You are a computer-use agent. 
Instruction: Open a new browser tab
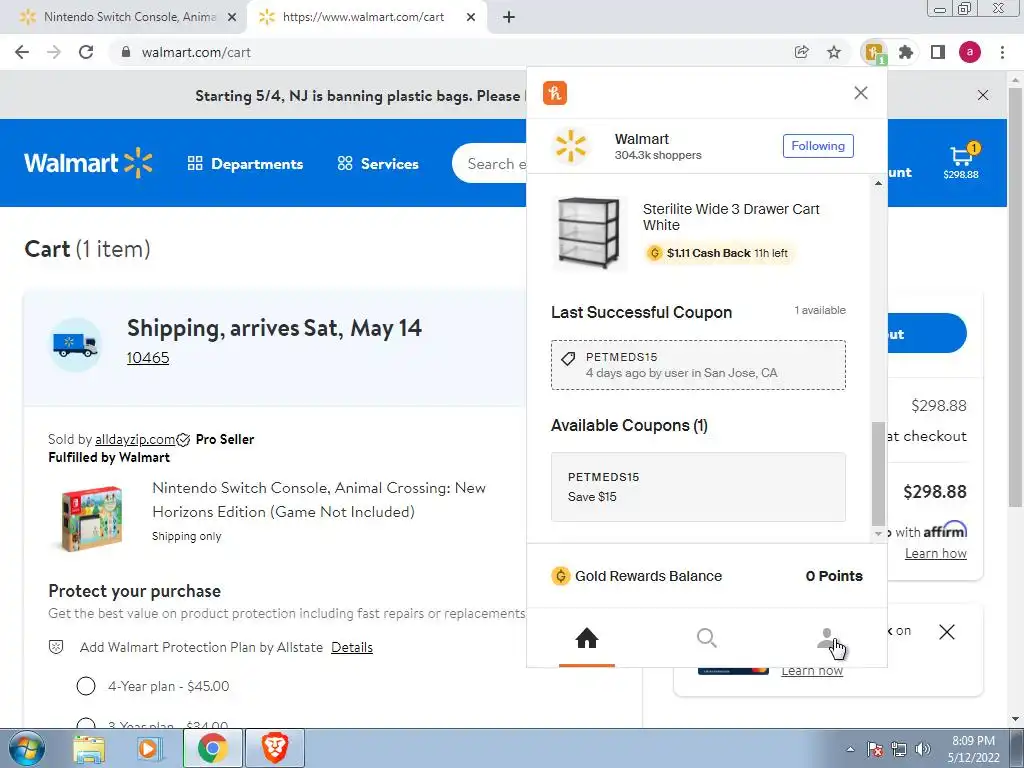click(509, 18)
